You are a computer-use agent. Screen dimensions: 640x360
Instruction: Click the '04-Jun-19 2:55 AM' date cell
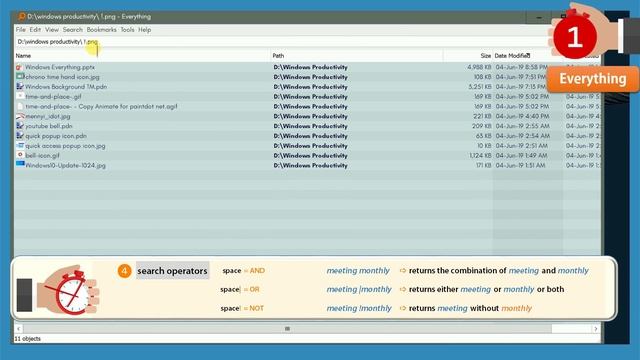[x=522, y=126]
